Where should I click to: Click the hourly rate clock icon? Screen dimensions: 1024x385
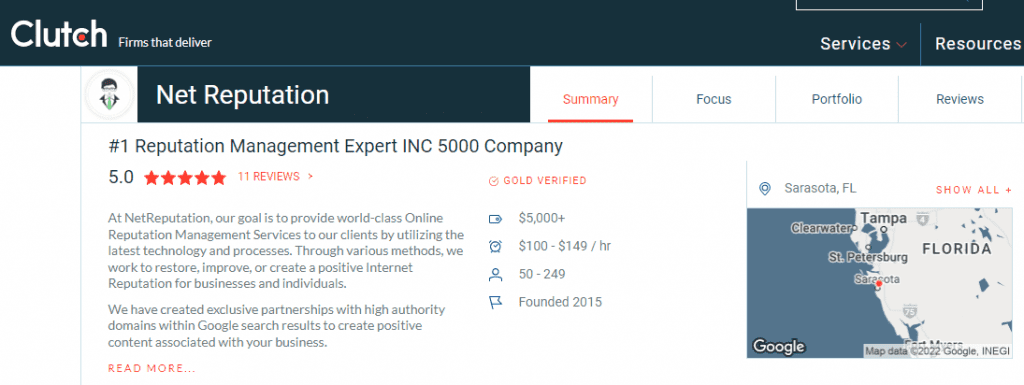click(495, 247)
